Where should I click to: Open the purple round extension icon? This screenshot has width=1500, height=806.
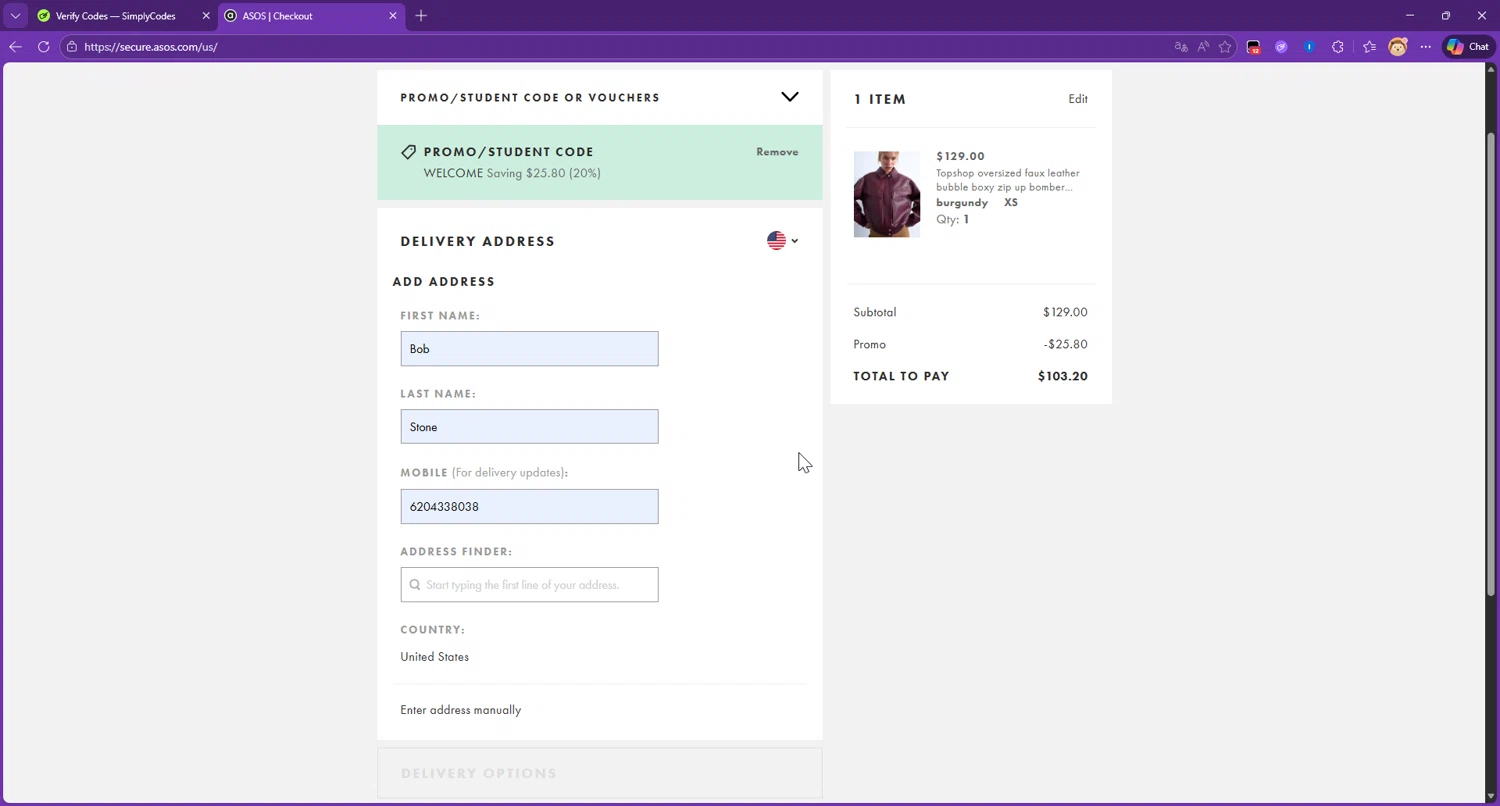[1281, 47]
